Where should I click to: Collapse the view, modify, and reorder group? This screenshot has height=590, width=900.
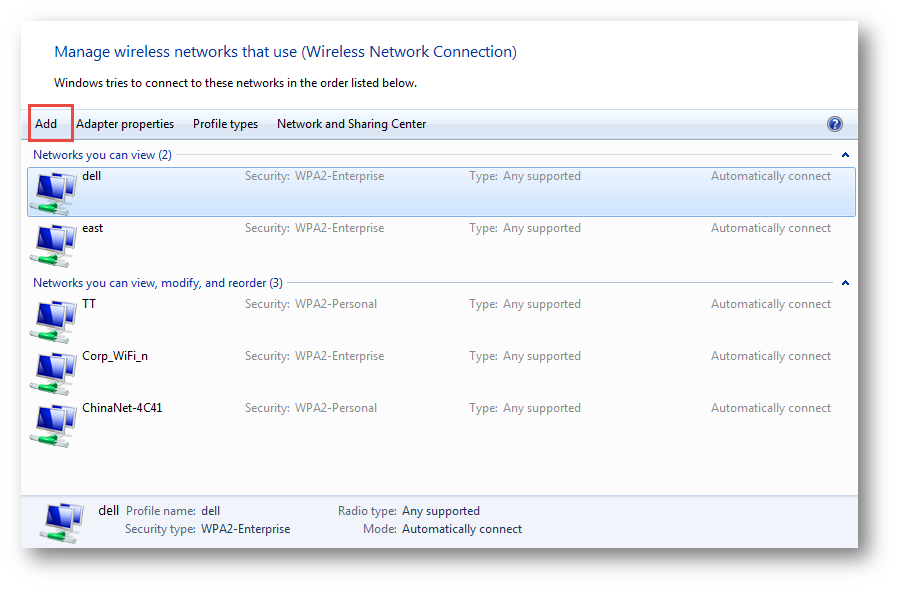coord(845,283)
